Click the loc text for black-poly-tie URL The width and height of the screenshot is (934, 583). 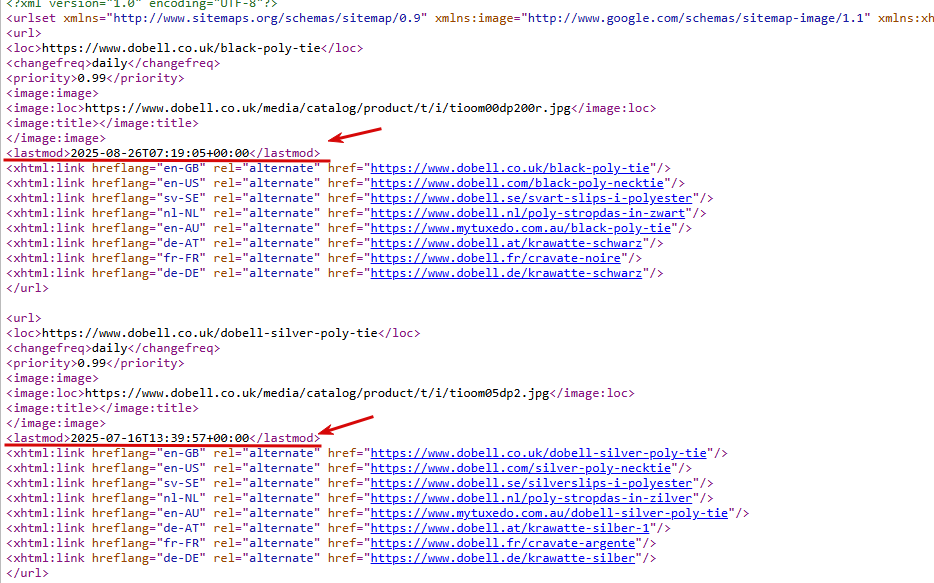coord(181,48)
